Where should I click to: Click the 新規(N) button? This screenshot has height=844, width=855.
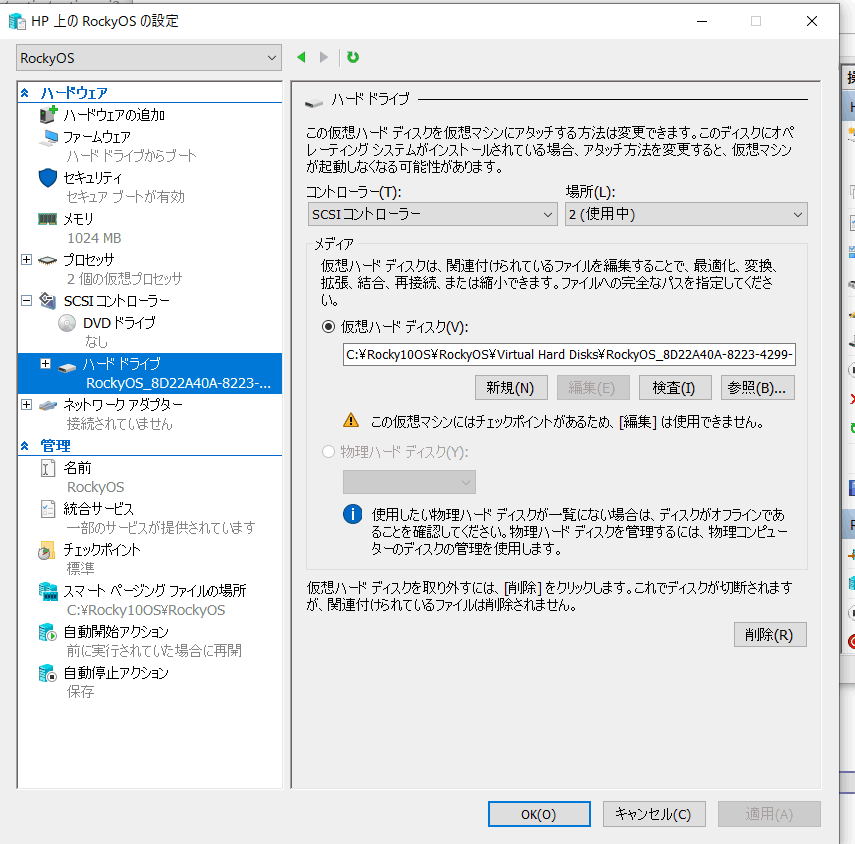click(x=510, y=388)
